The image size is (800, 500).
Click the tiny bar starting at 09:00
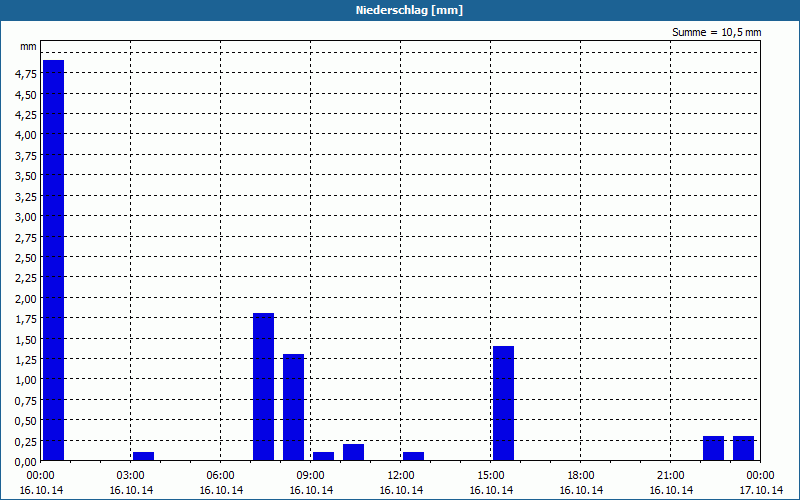click(x=323, y=456)
